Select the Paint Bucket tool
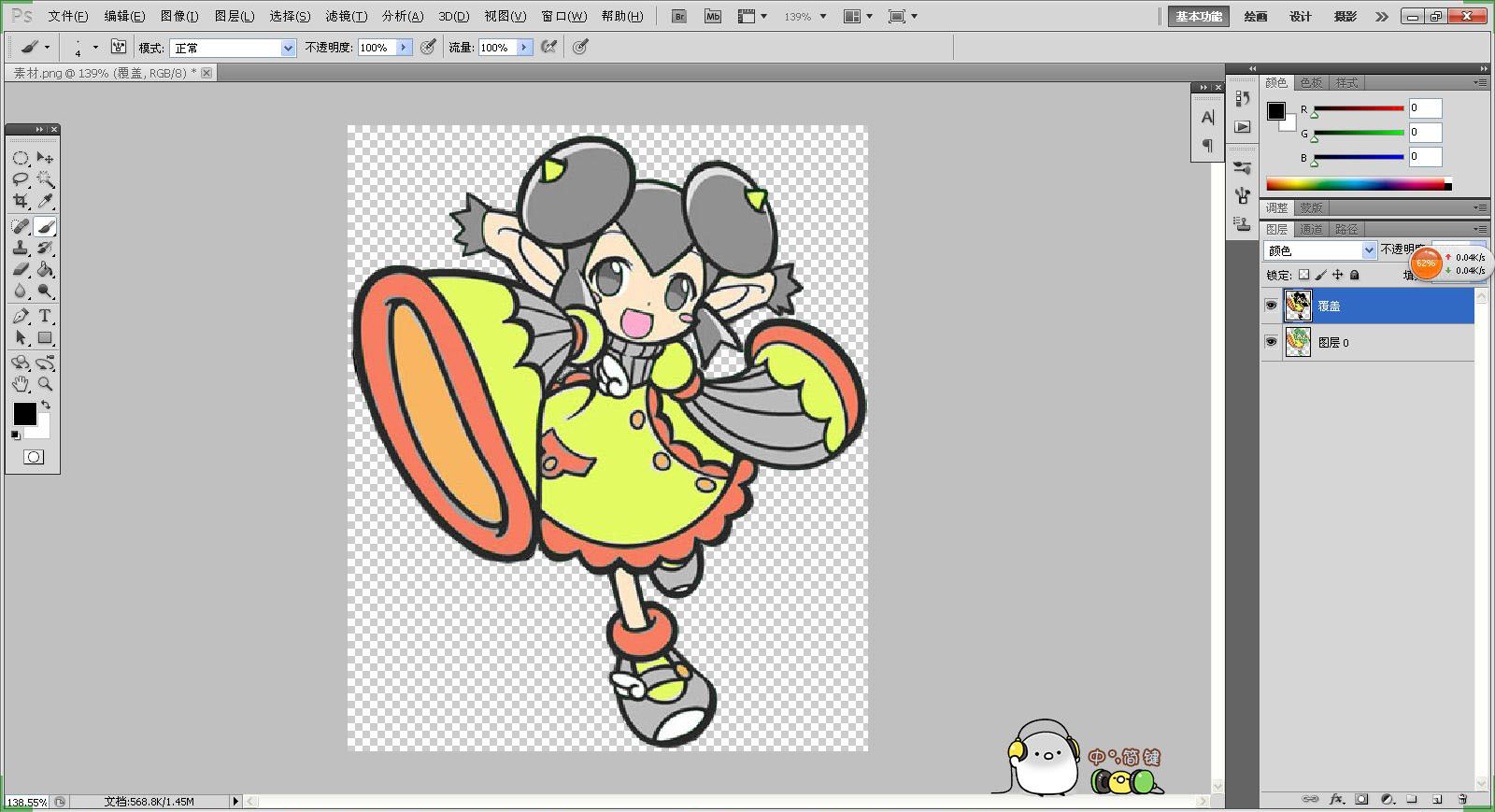Screen dimensions: 1495x812 45,269
